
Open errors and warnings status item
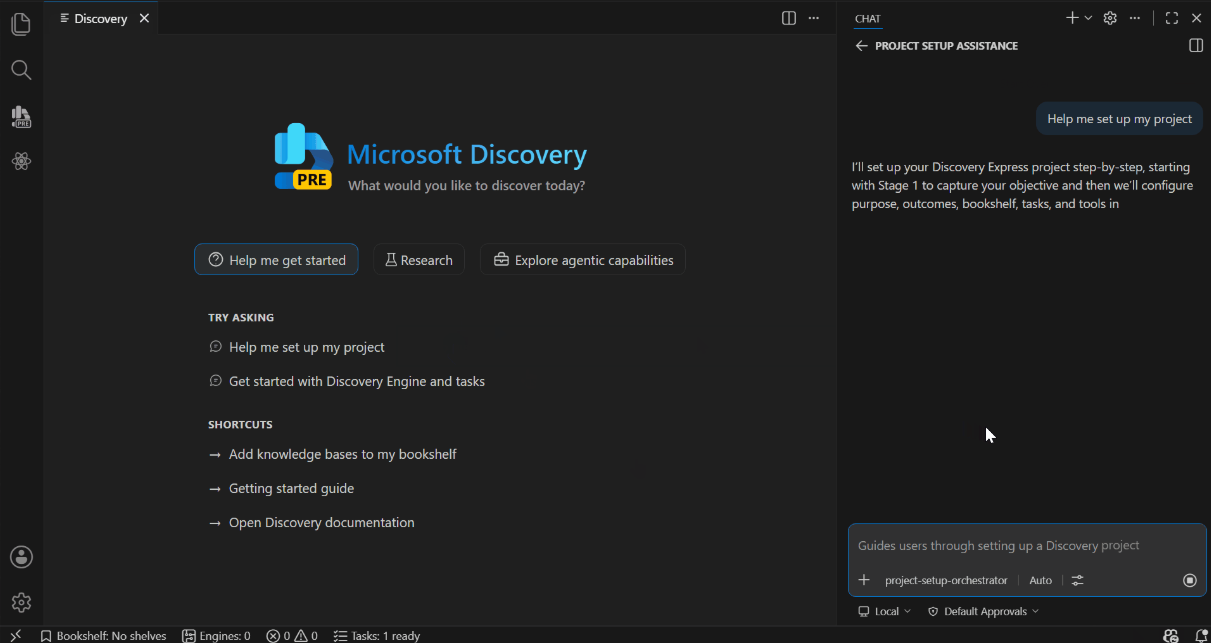(292, 635)
